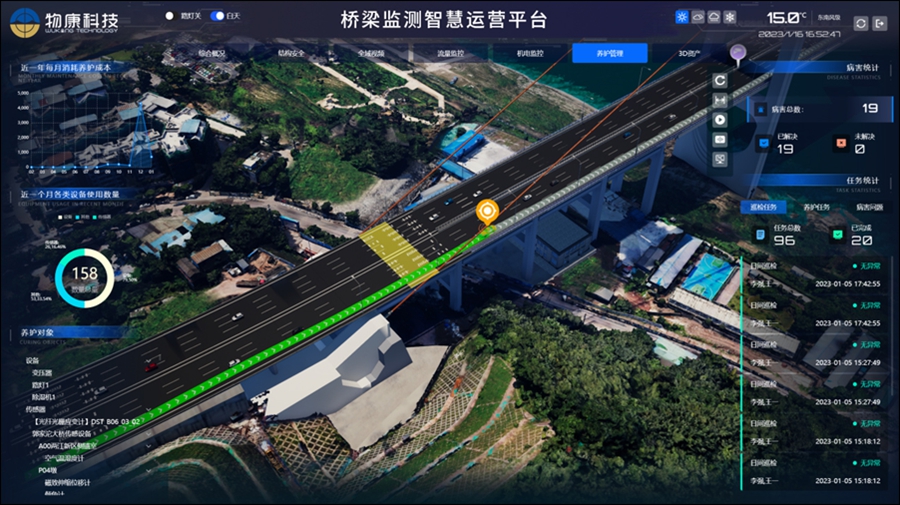This screenshot has width=900, height=505.
Task: Click the bridge span measure icon
Action: coord(720,100)
